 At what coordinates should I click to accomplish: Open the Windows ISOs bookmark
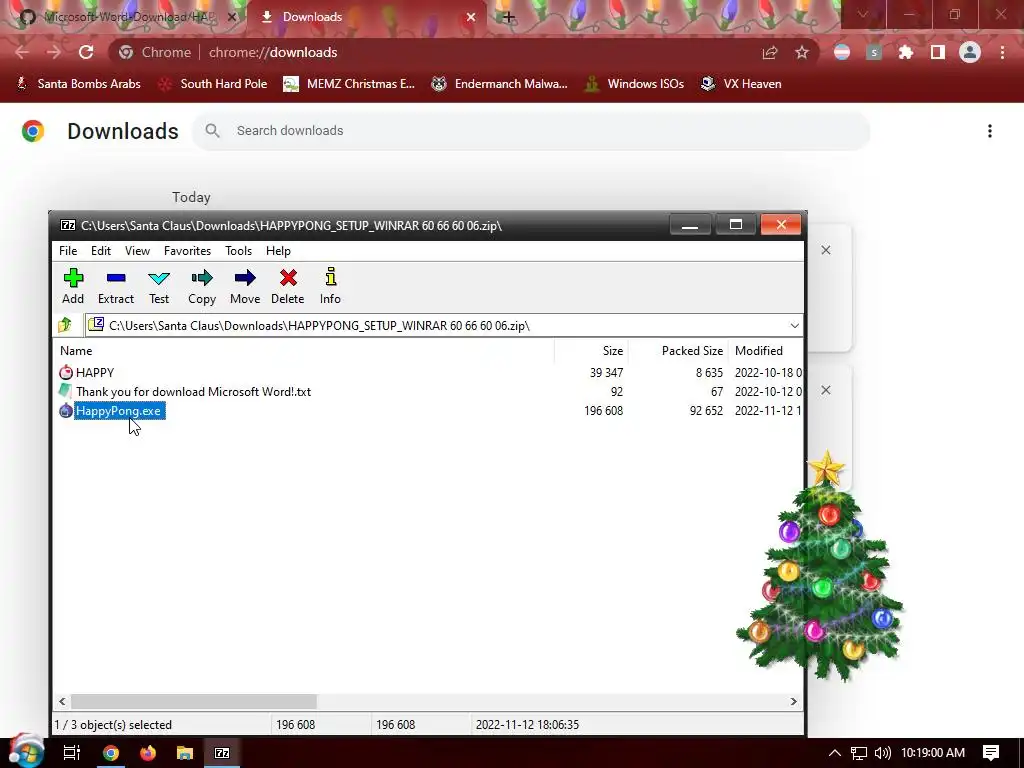tap(634, 84)
